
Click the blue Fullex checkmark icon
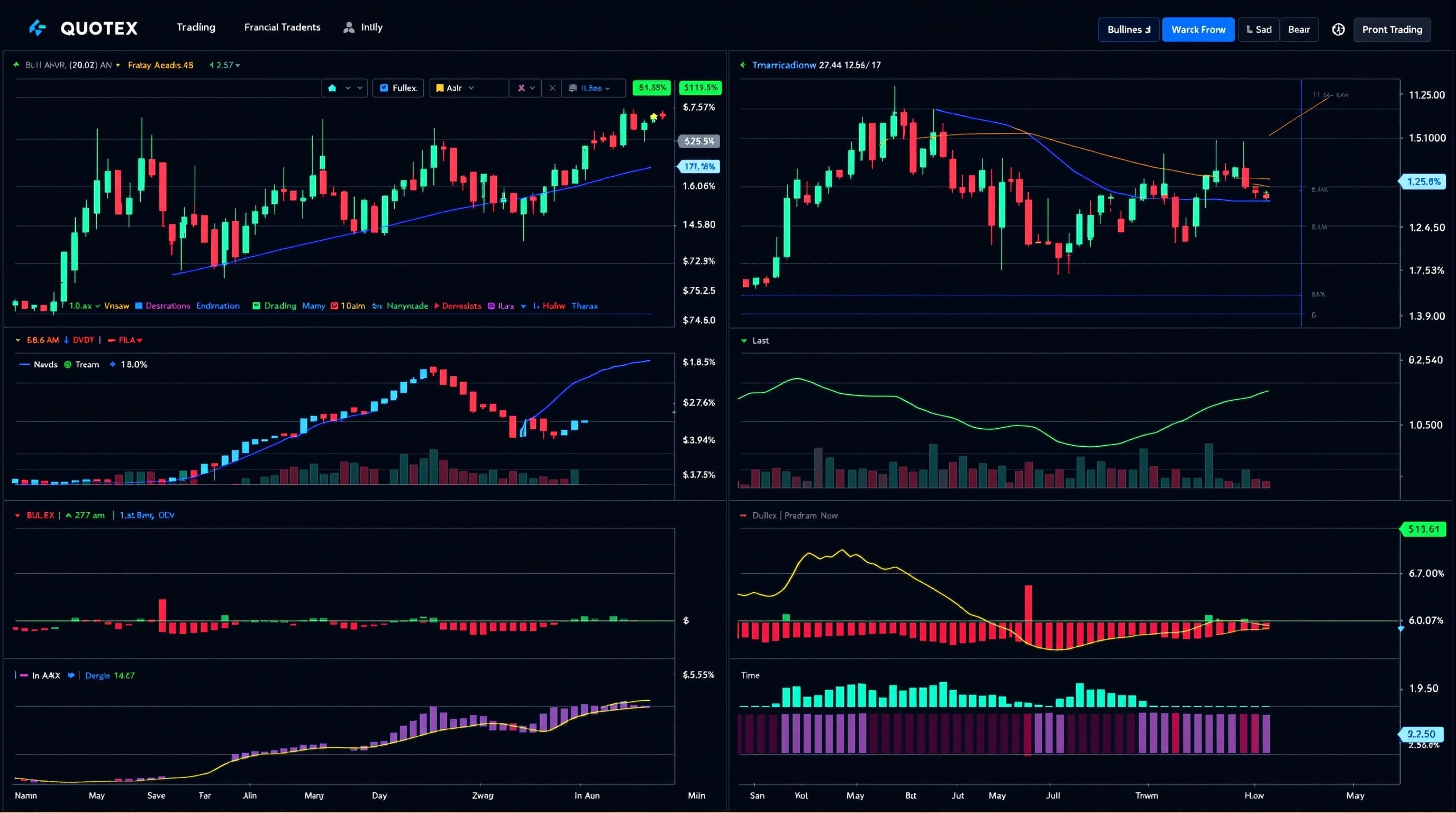click(384, 88)
